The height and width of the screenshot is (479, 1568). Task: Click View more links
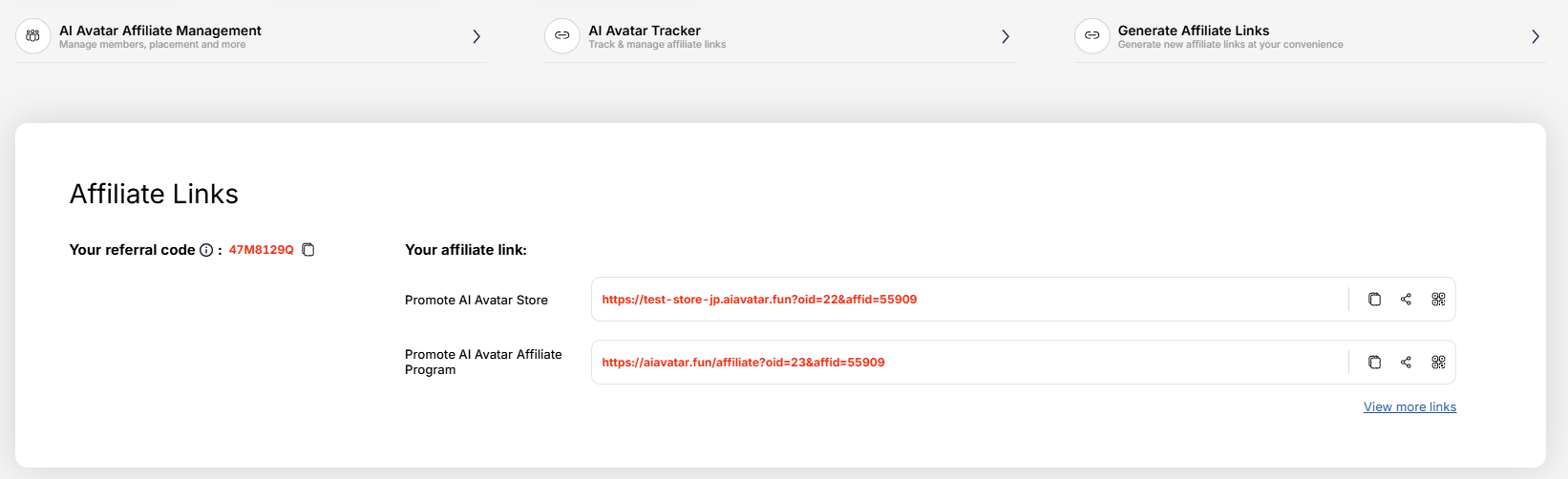coord(1409,407)
